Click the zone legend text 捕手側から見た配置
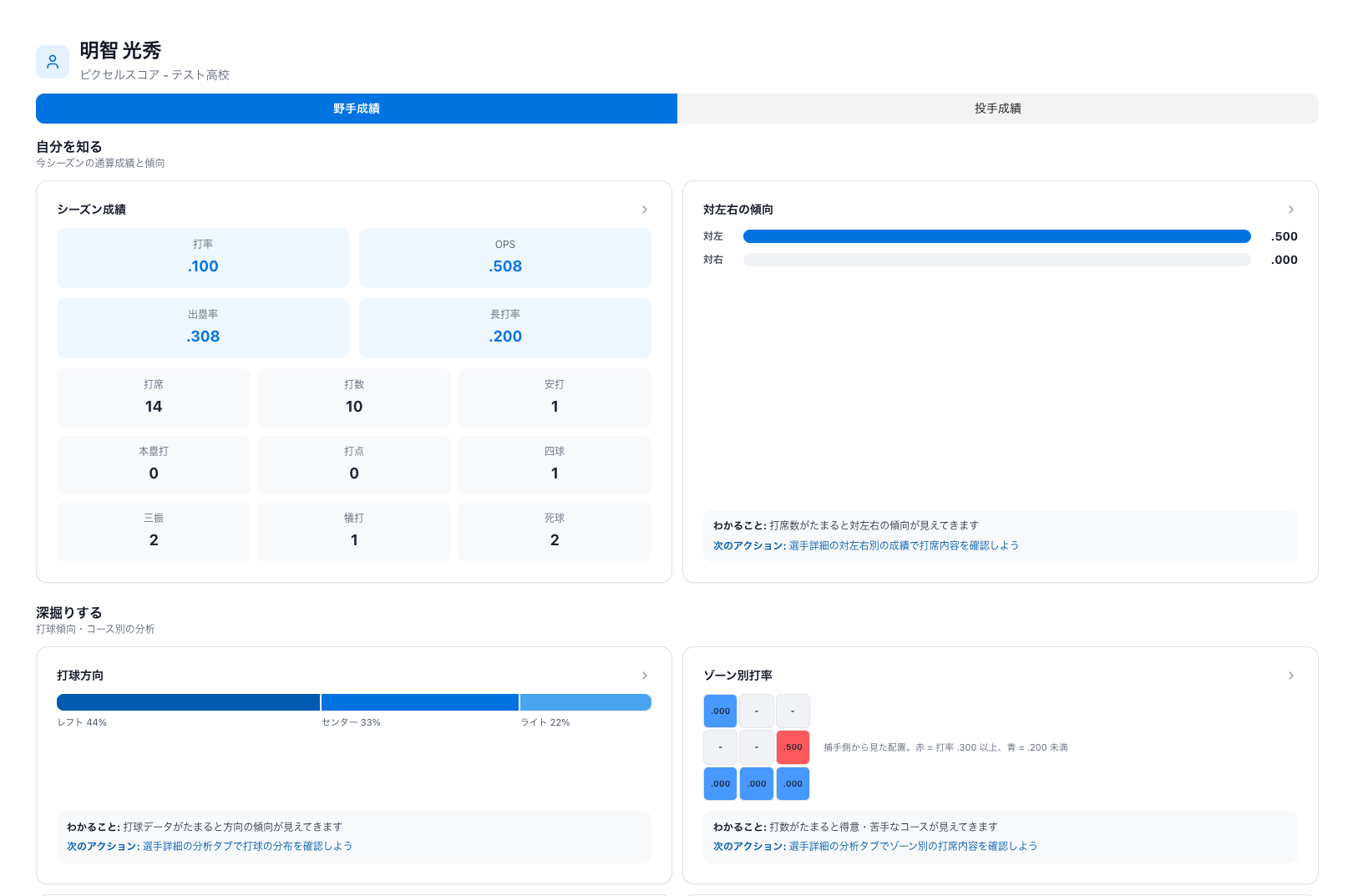The height and width of the screenshot is (896, 1358). 945,747
